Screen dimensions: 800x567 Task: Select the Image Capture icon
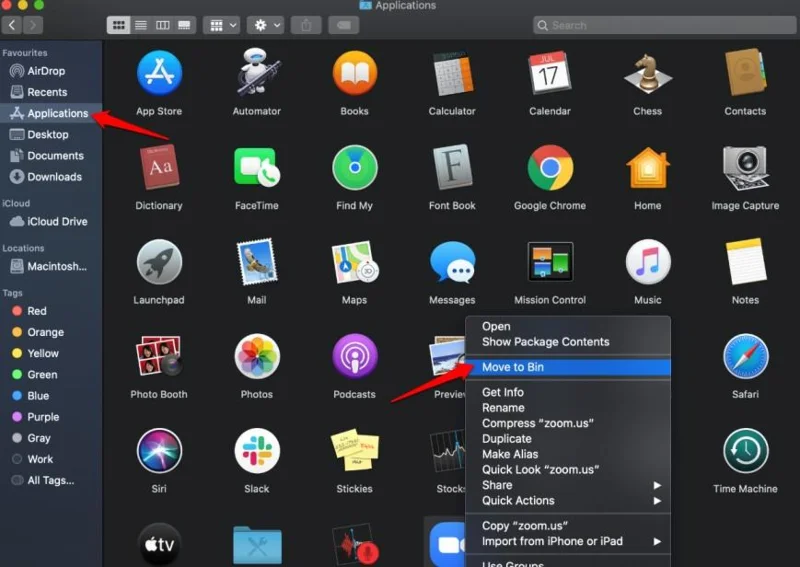[x=745, y=167]
